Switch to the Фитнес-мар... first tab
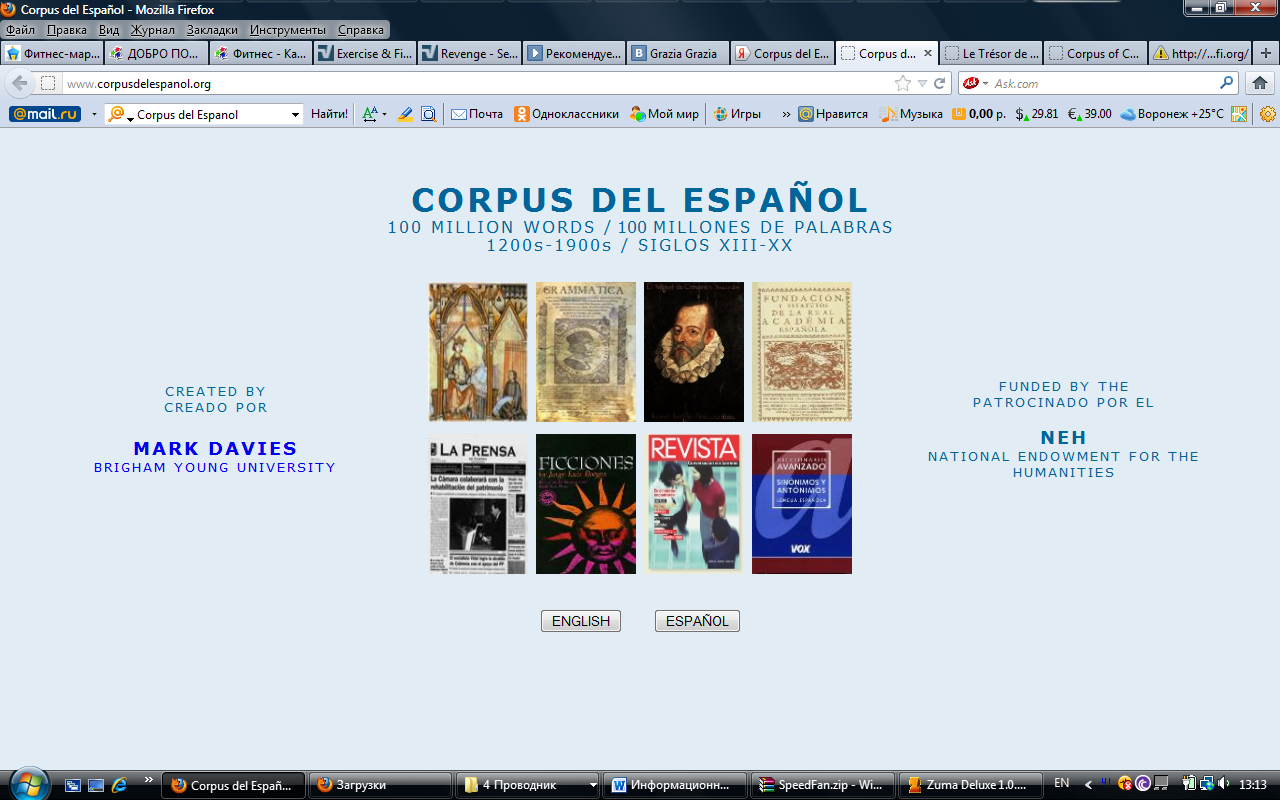This screenshot has height=800, width=1280. click(52, 53)
